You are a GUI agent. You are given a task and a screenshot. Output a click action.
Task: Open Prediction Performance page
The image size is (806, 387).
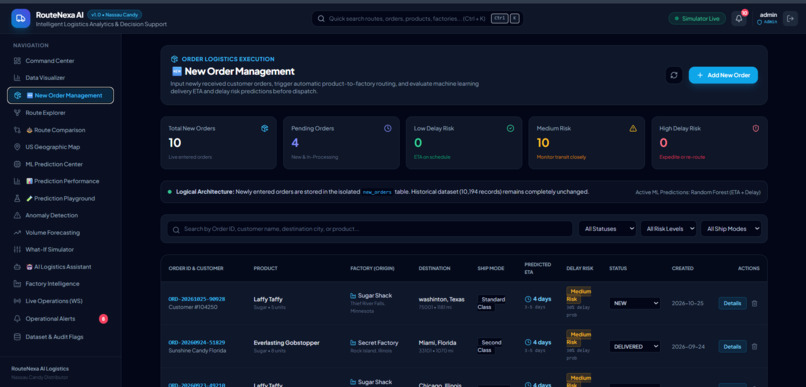(x=61, y=181)
